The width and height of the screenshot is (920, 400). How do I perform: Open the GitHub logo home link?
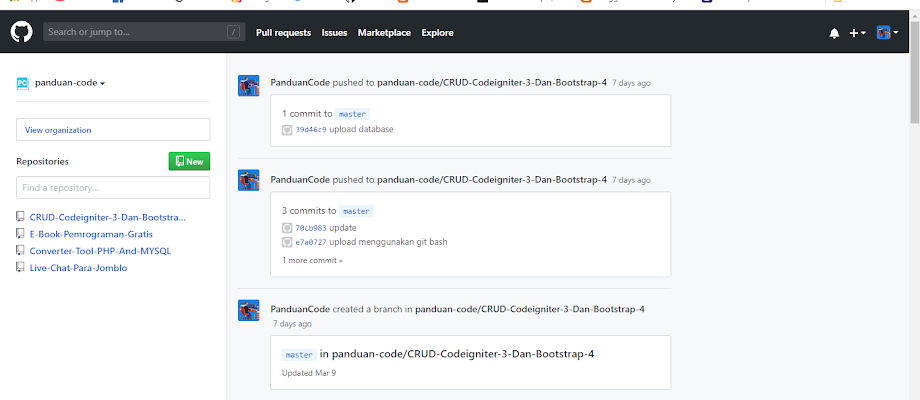coord(21,32)
